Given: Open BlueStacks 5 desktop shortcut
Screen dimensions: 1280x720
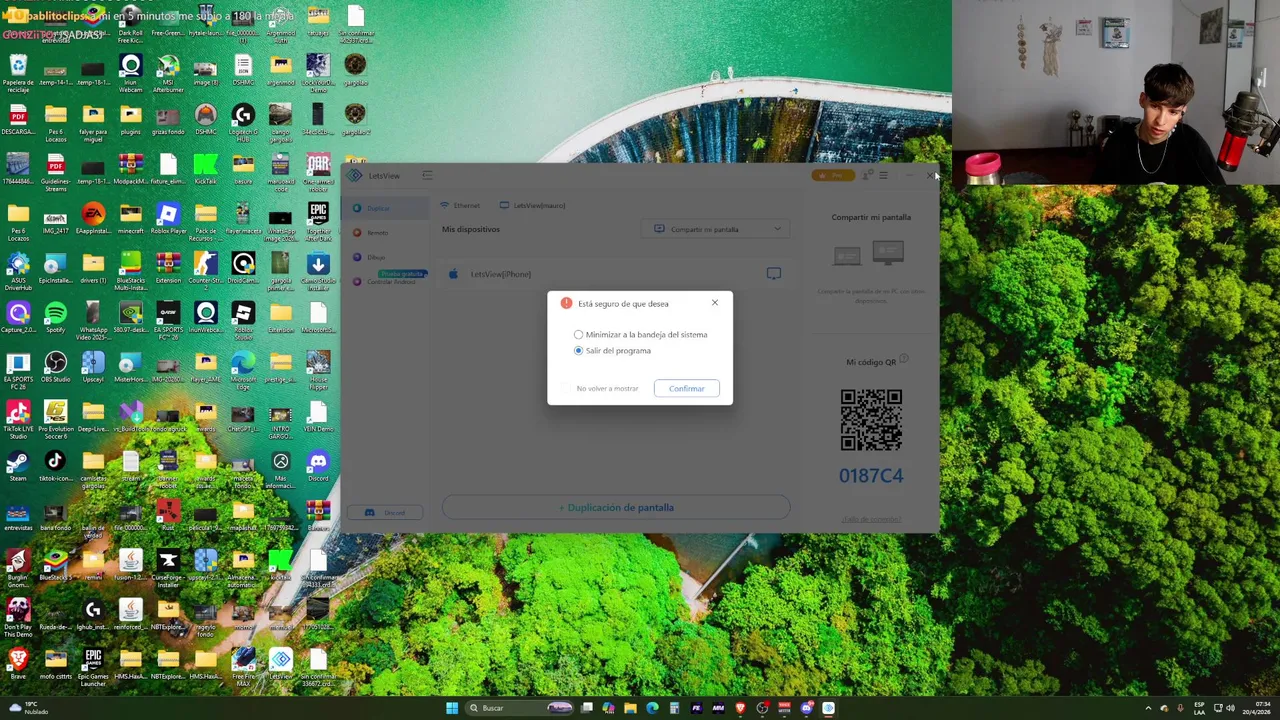Looking at the screenshot, I should [x=55, y=564].
